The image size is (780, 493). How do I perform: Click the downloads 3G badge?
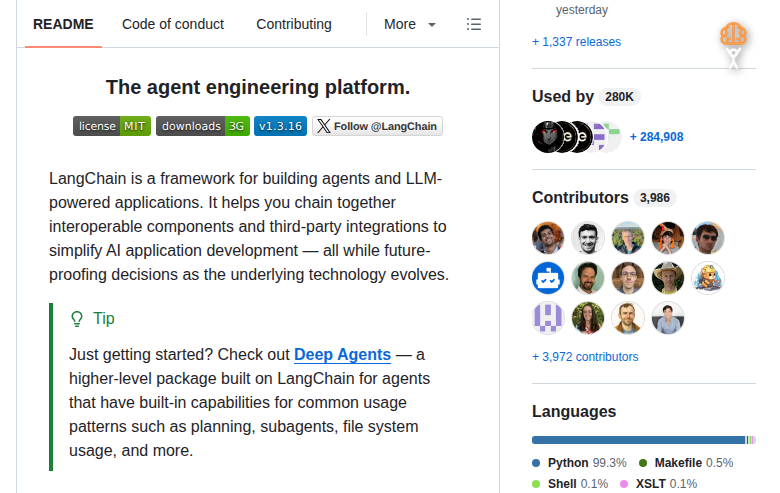[x=203, y=126]
